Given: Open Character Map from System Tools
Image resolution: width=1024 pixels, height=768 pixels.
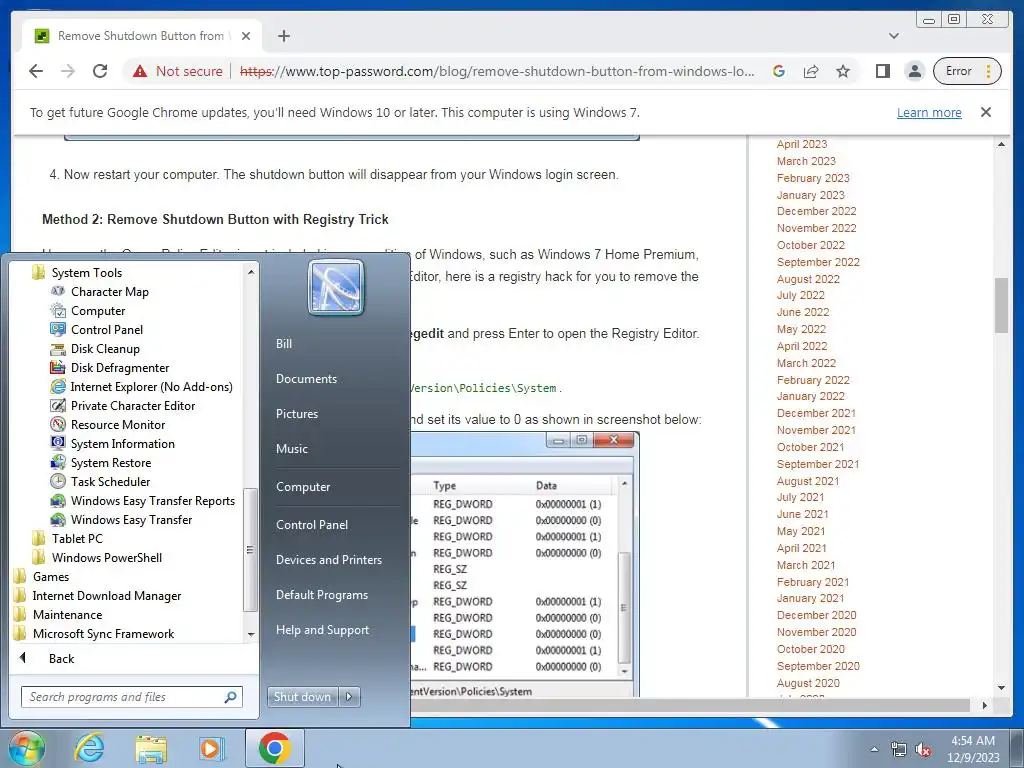Looking at the screenshot, I should pos(109,292).
